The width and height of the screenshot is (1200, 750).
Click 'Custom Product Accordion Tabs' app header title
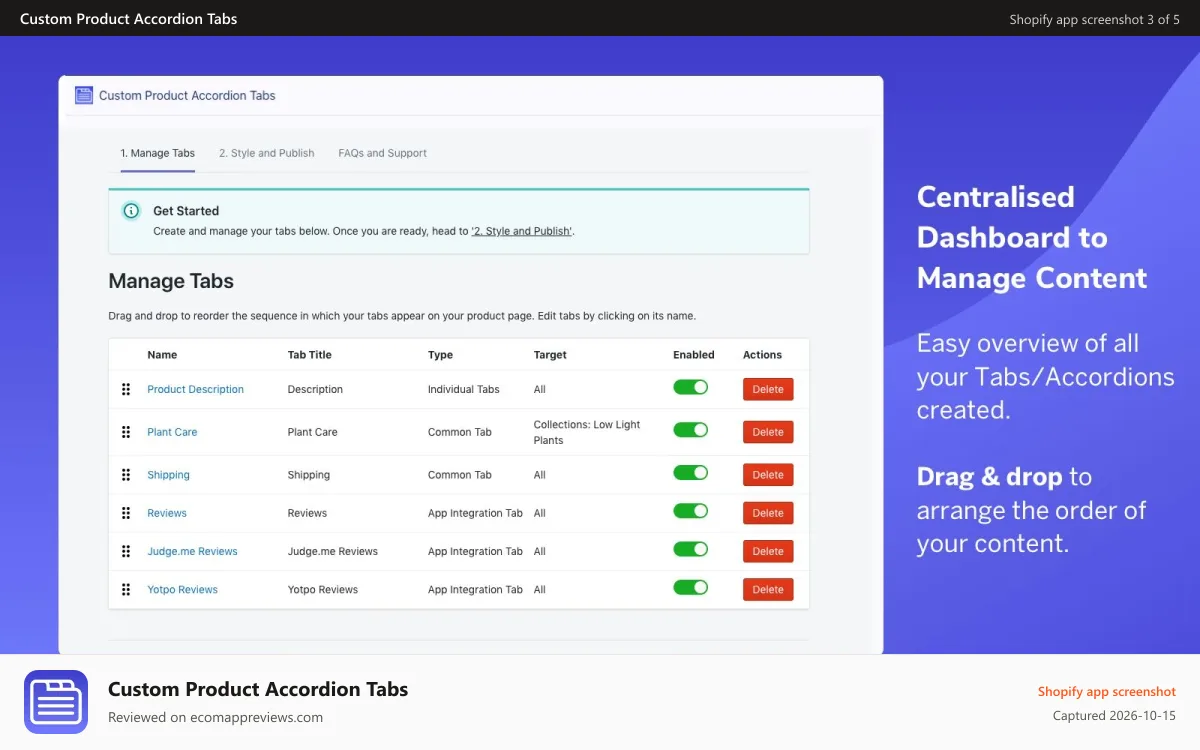point(187,96)
